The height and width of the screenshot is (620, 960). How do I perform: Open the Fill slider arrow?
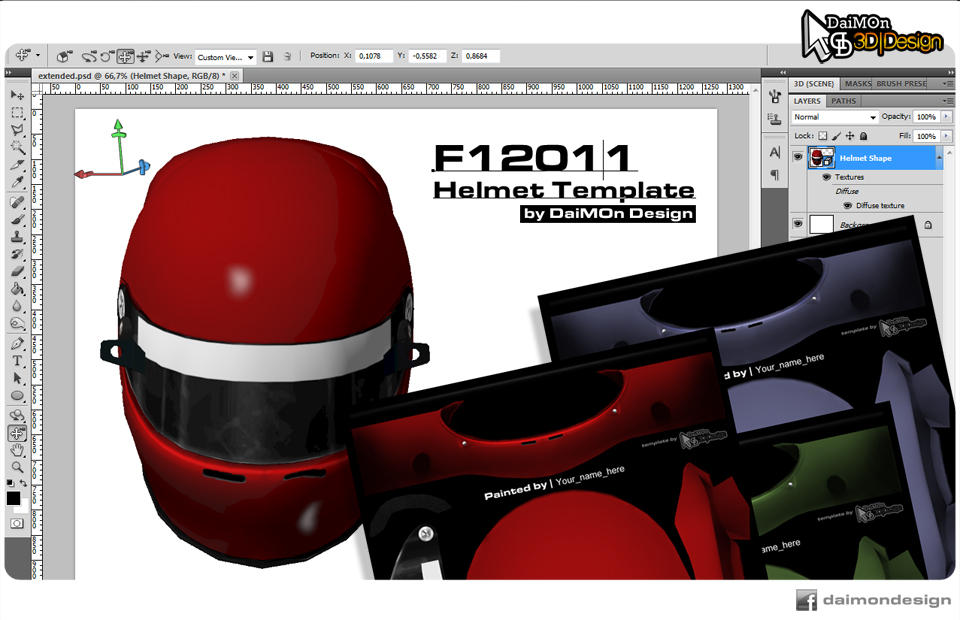pyautogui.click(x=947, y=136)
